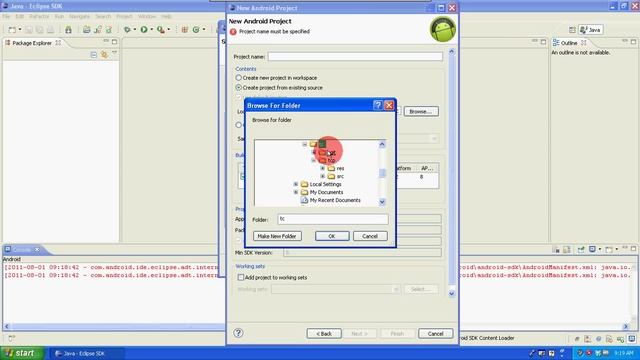Open the Android SDK manager toolbar icon
Screen dimensions: 640x360
click(69, 30)
